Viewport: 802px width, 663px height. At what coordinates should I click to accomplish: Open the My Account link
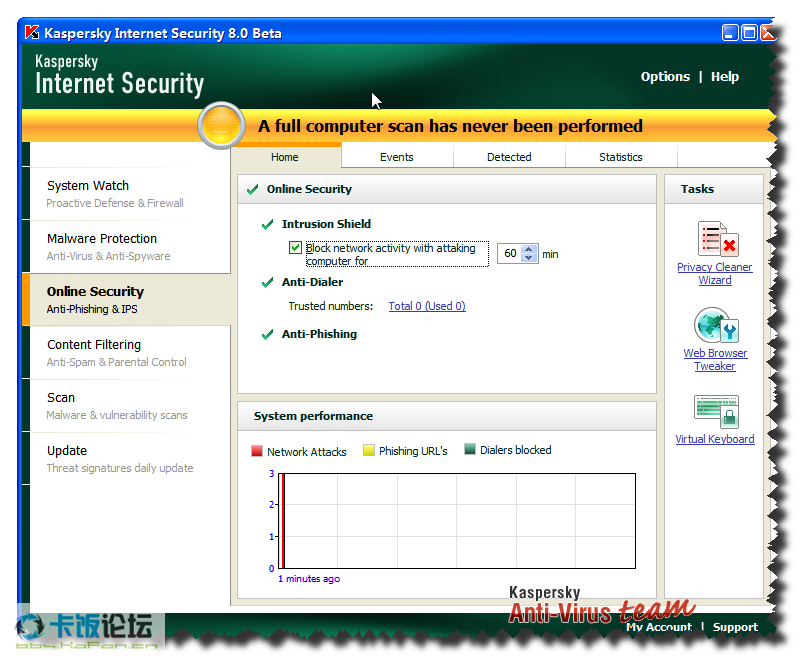click(659, 627)
